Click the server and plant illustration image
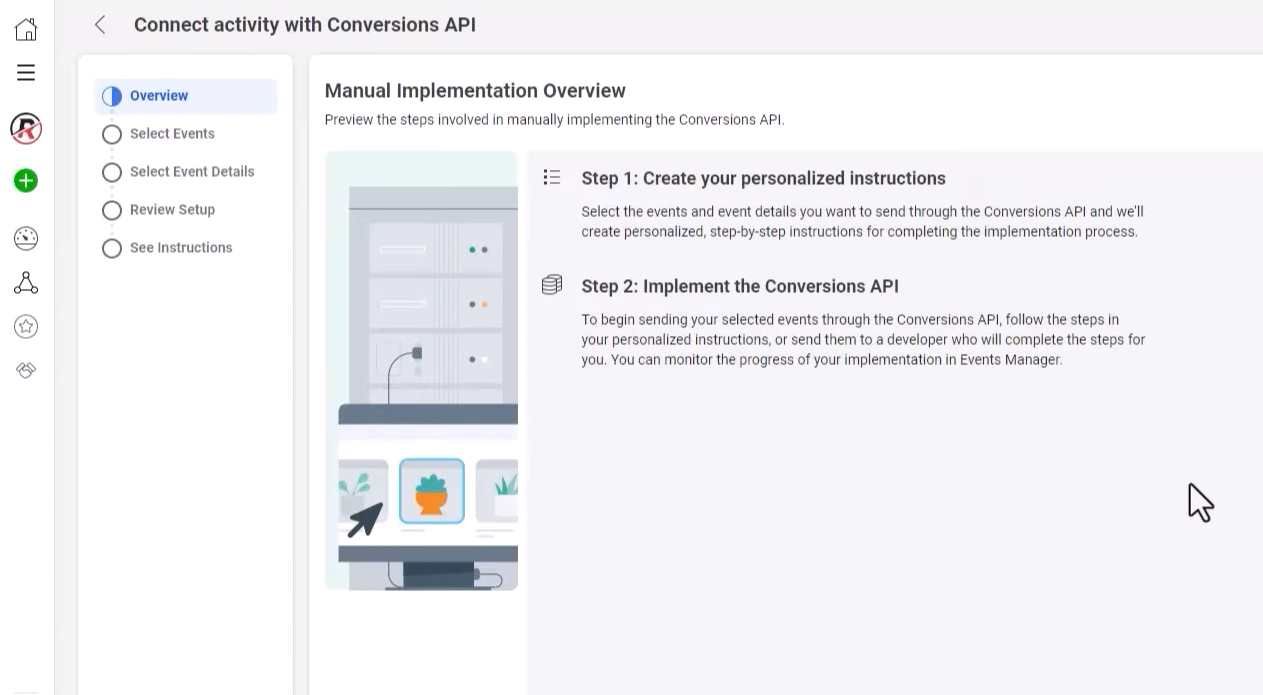 [422, 370]
